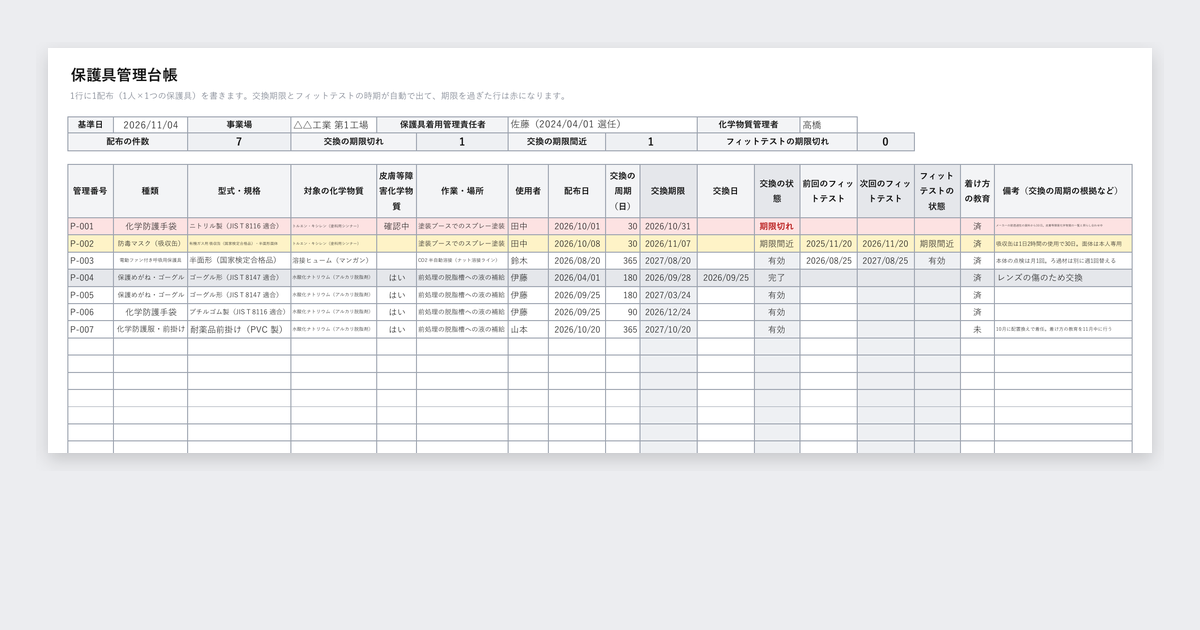Click the 交換期限 2026/11/07 cell
Viewport: 1200px width, 630px height.
[668, 244]
